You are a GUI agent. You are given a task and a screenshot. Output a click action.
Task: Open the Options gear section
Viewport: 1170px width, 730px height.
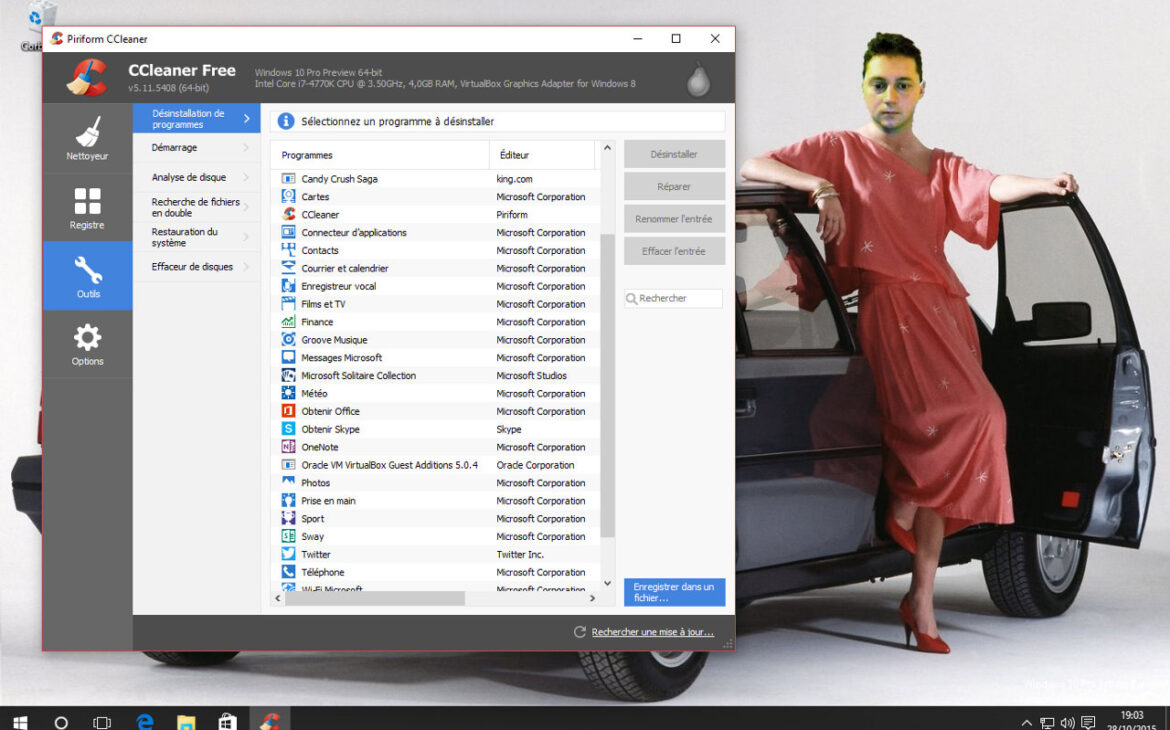[87, 344]
